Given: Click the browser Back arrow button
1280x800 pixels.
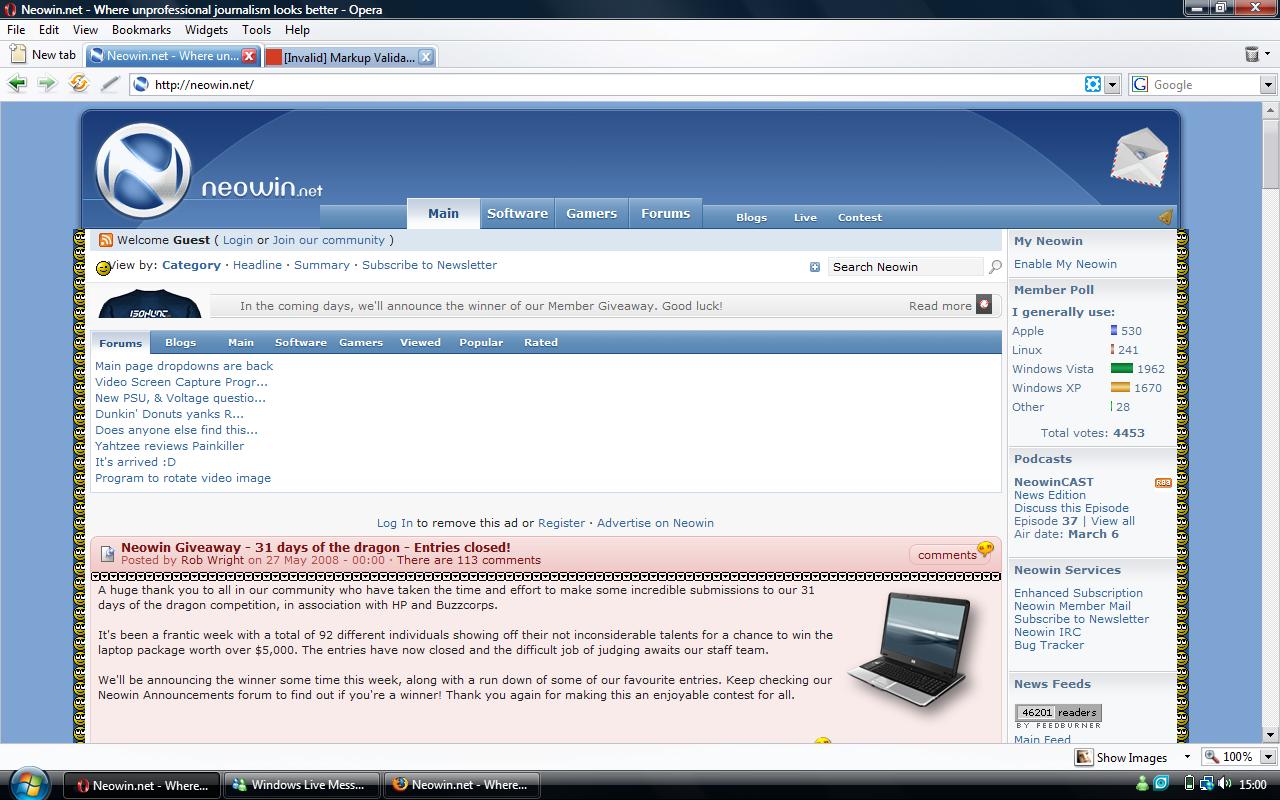Looking at the screenshot, I should pyautogui.click(x=17, y=84).
